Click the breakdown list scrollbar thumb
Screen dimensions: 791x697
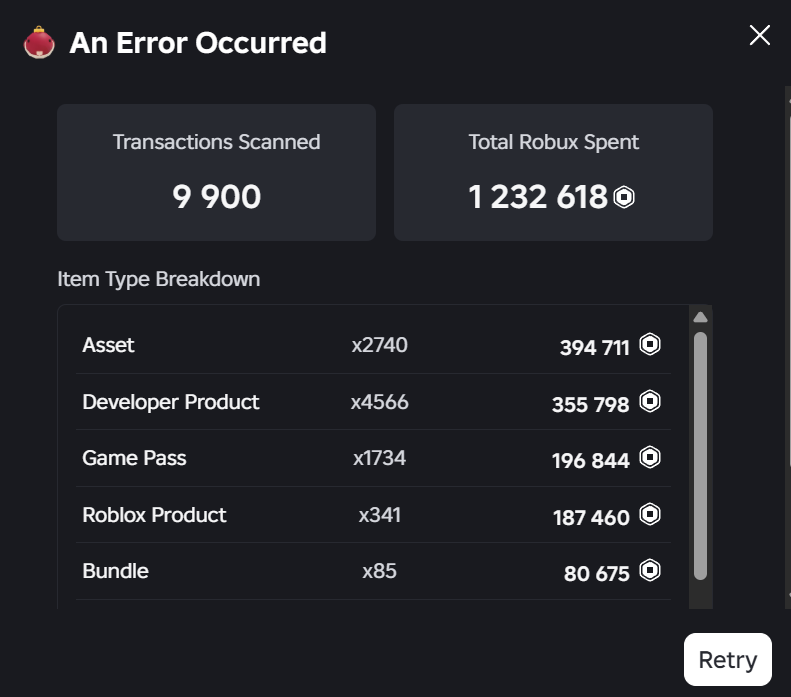pos(700,456)
